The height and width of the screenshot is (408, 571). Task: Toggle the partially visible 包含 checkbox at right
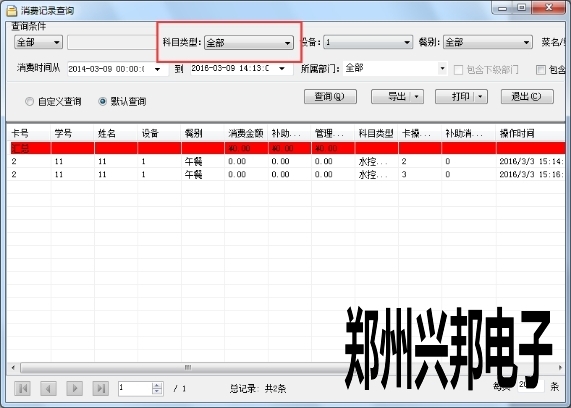coord(541,70)
